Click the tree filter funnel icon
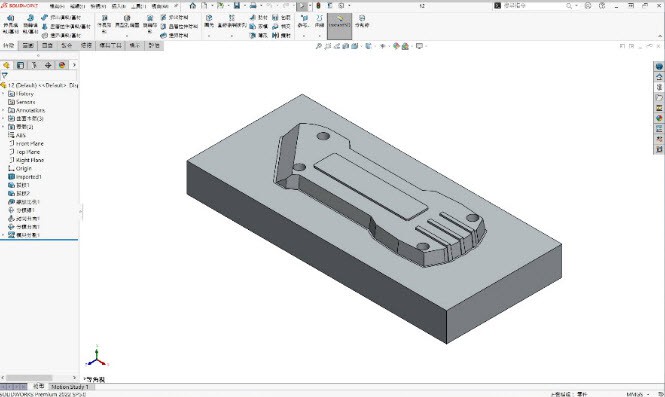The image size is (665, 397). coord(5,75)
